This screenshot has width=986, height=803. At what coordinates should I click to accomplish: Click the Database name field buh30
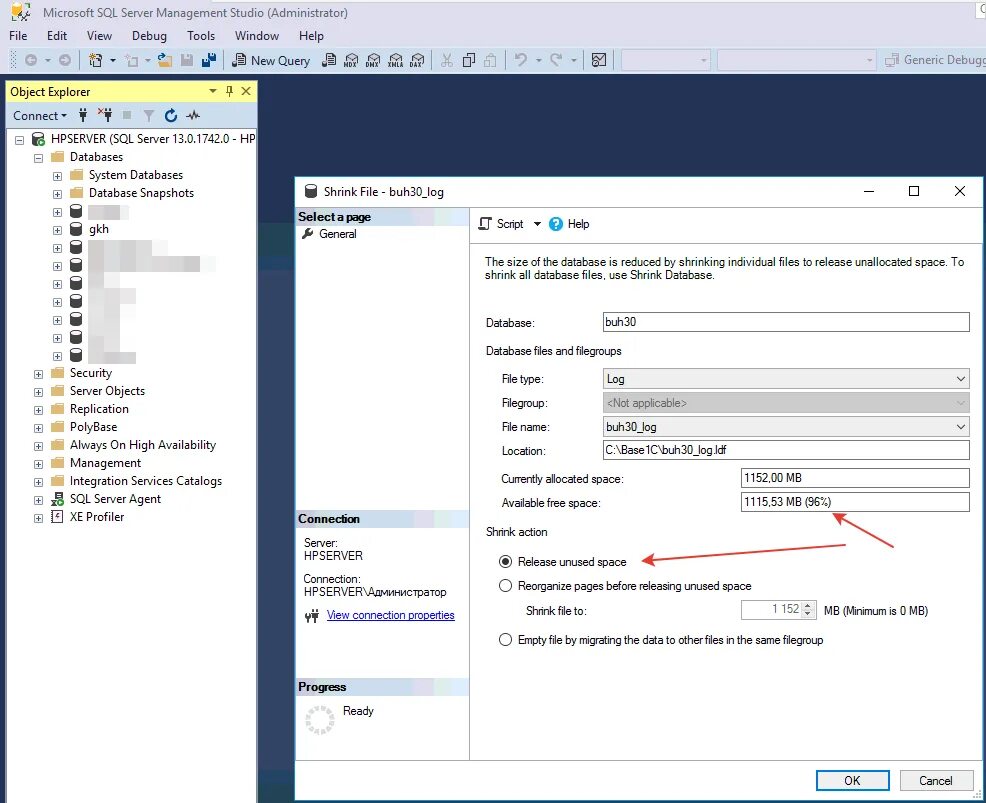click(x=785, y=322)
